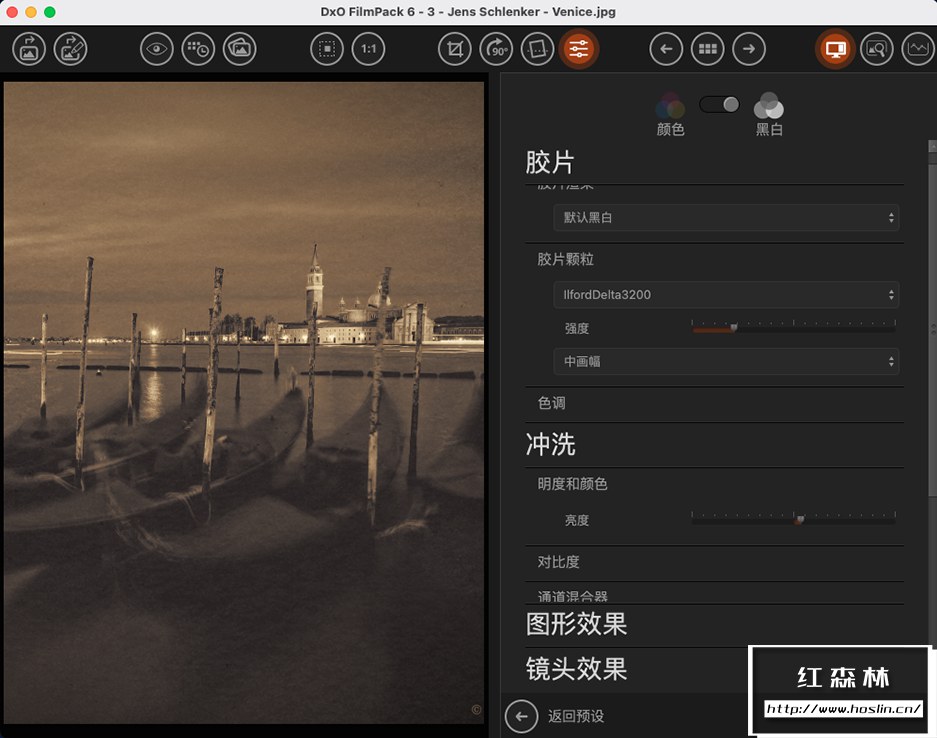Open the IlfordDelta3200 grain dropdown
Image resolution: width=937 pixels, height=738 pixels.
click(725, 294)
